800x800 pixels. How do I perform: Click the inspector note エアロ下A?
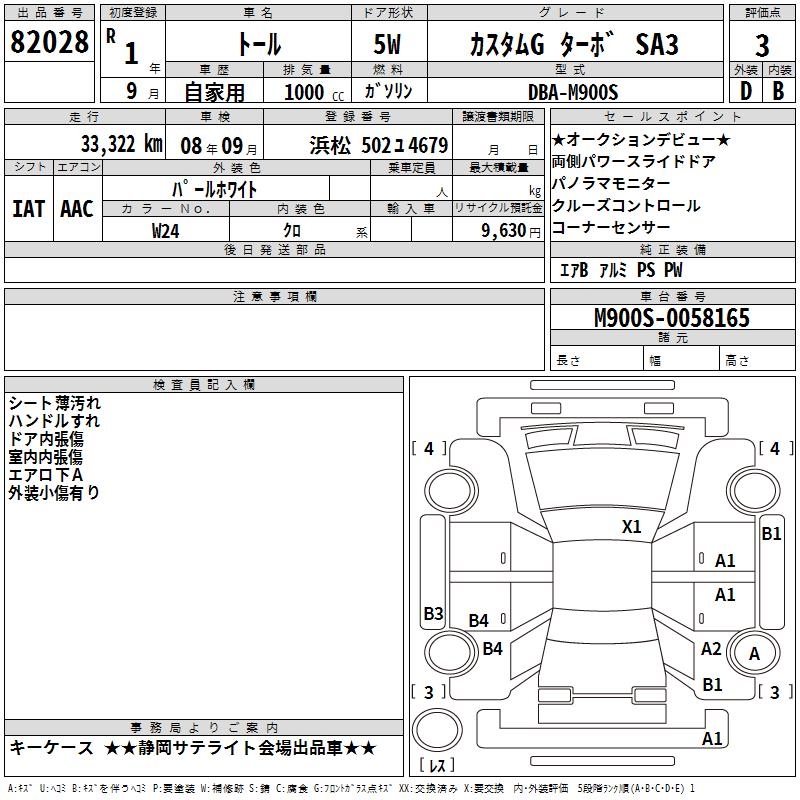tap(45, 474)
